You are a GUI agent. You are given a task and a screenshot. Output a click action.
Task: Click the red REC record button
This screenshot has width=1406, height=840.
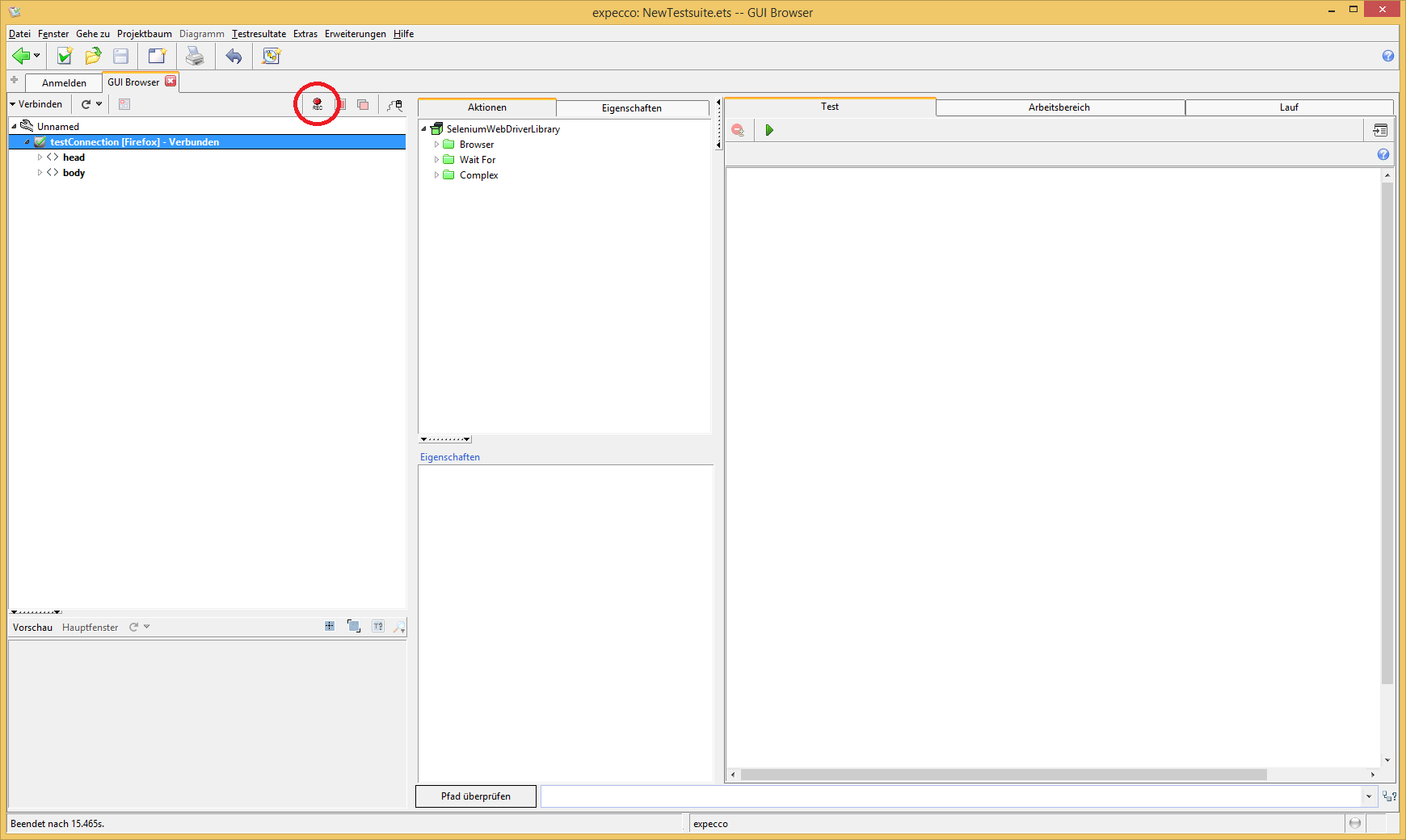pyautogui.click(x=317, y=104)
